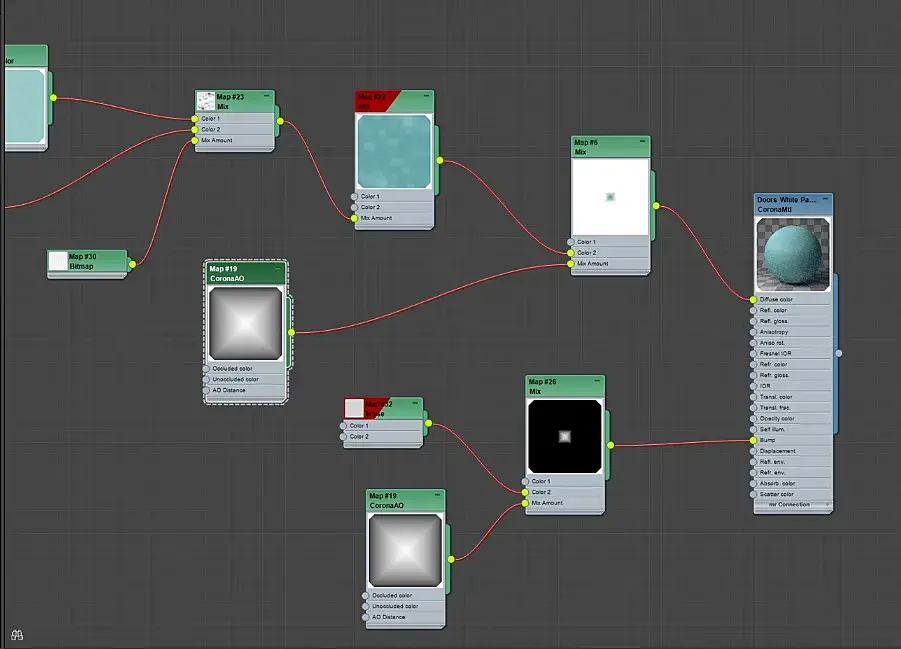Collapse the Map #32 Noise node
Screen dimensions: 901x649
tap(415, 403)
